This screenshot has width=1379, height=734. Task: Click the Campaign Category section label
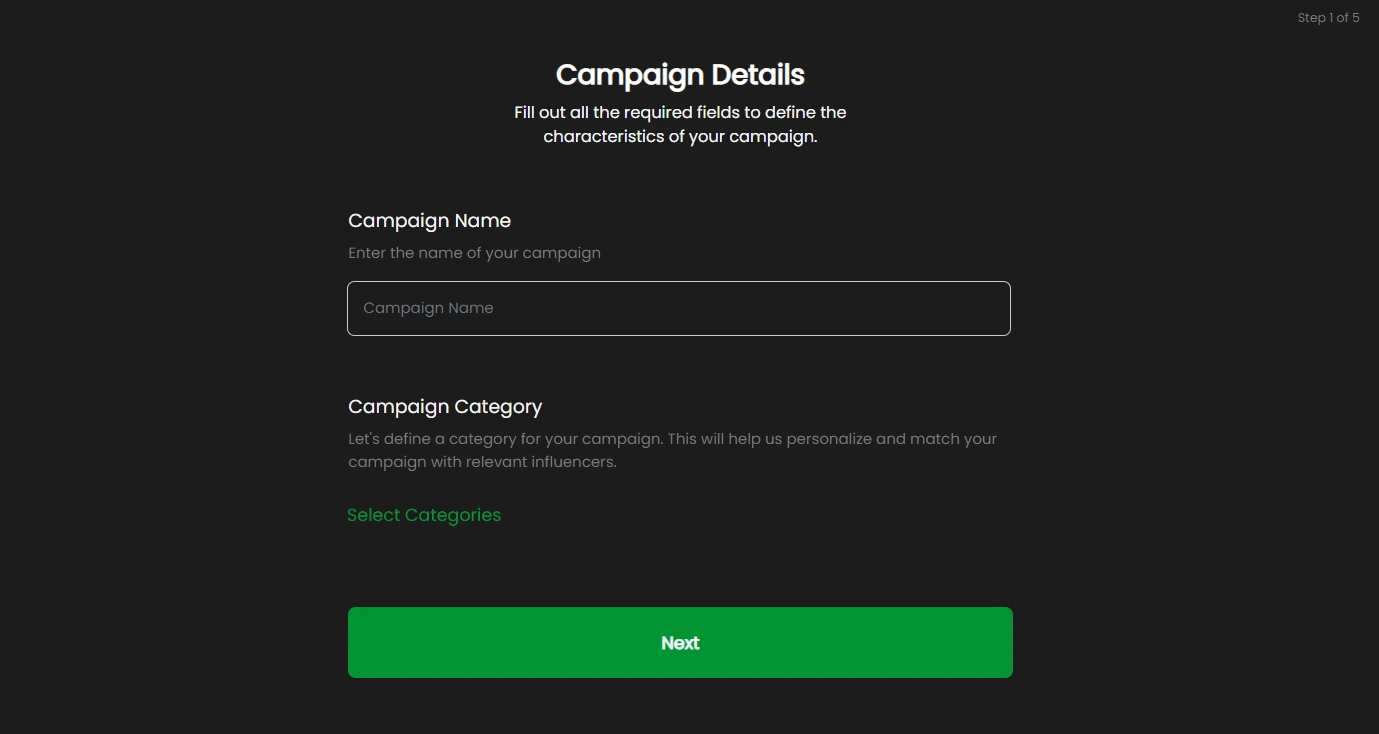445,407
